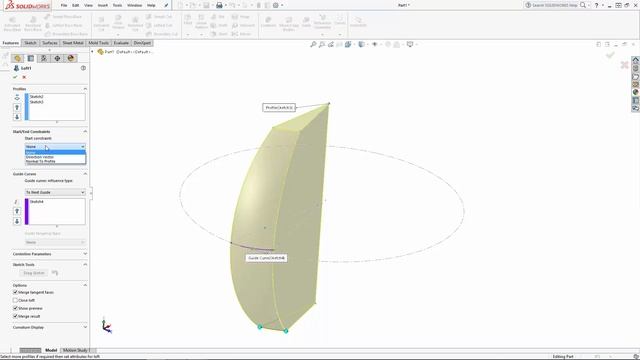Select the Model tab at bottom
The image size is (640, 360).
click(x=51, y=350)
